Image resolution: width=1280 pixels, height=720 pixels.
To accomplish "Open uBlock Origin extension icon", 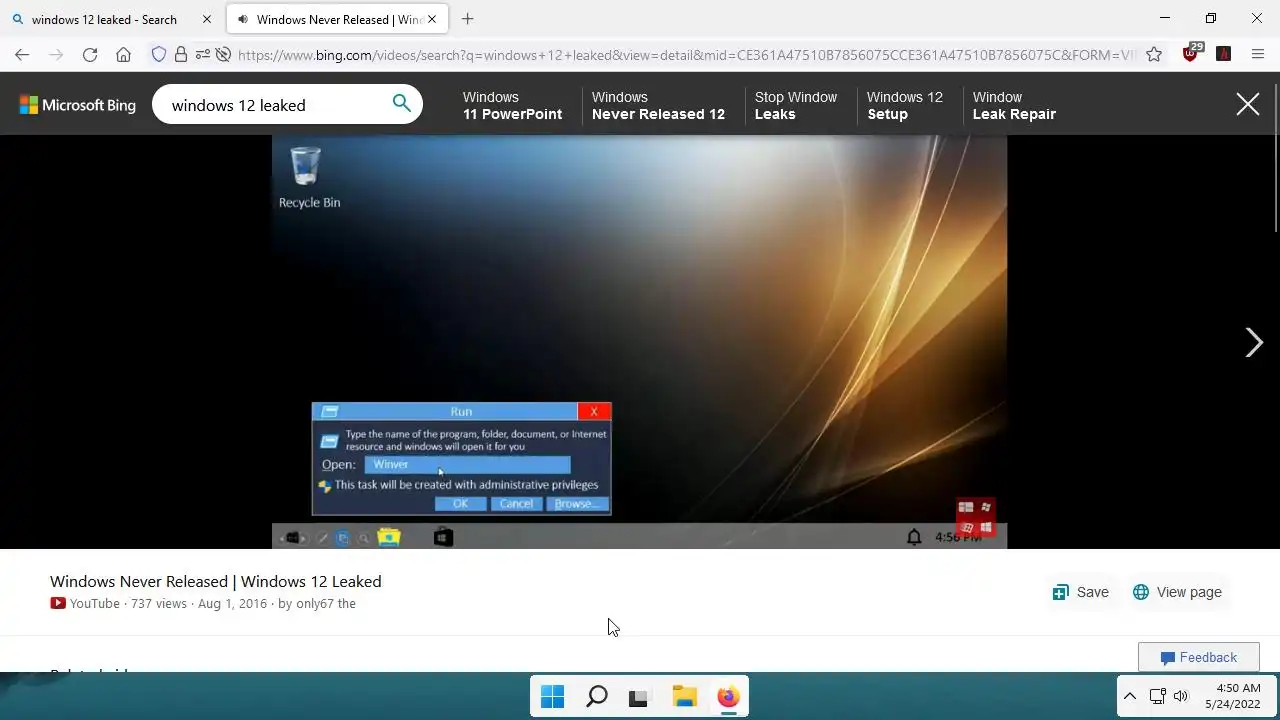I will (x=1191, y=54).
